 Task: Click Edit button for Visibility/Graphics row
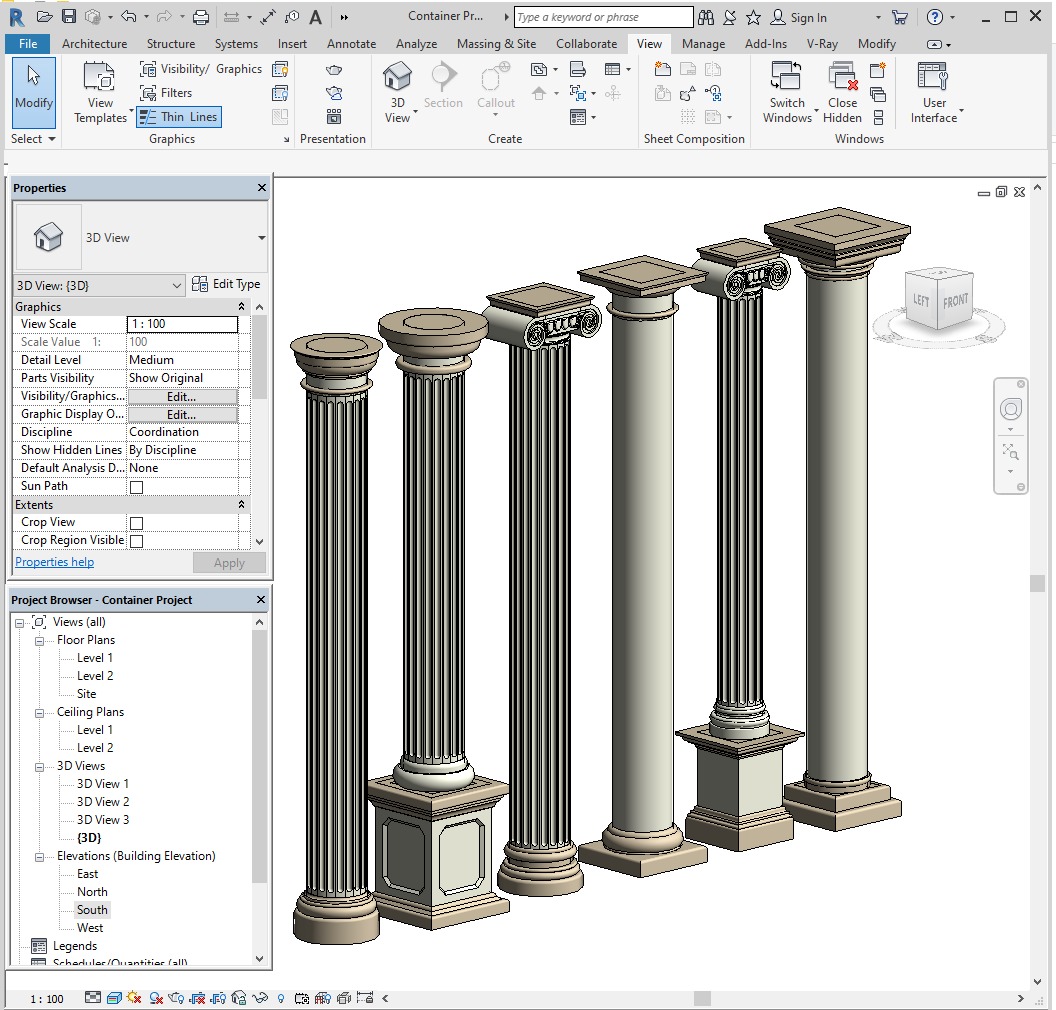tap(182, 397)
